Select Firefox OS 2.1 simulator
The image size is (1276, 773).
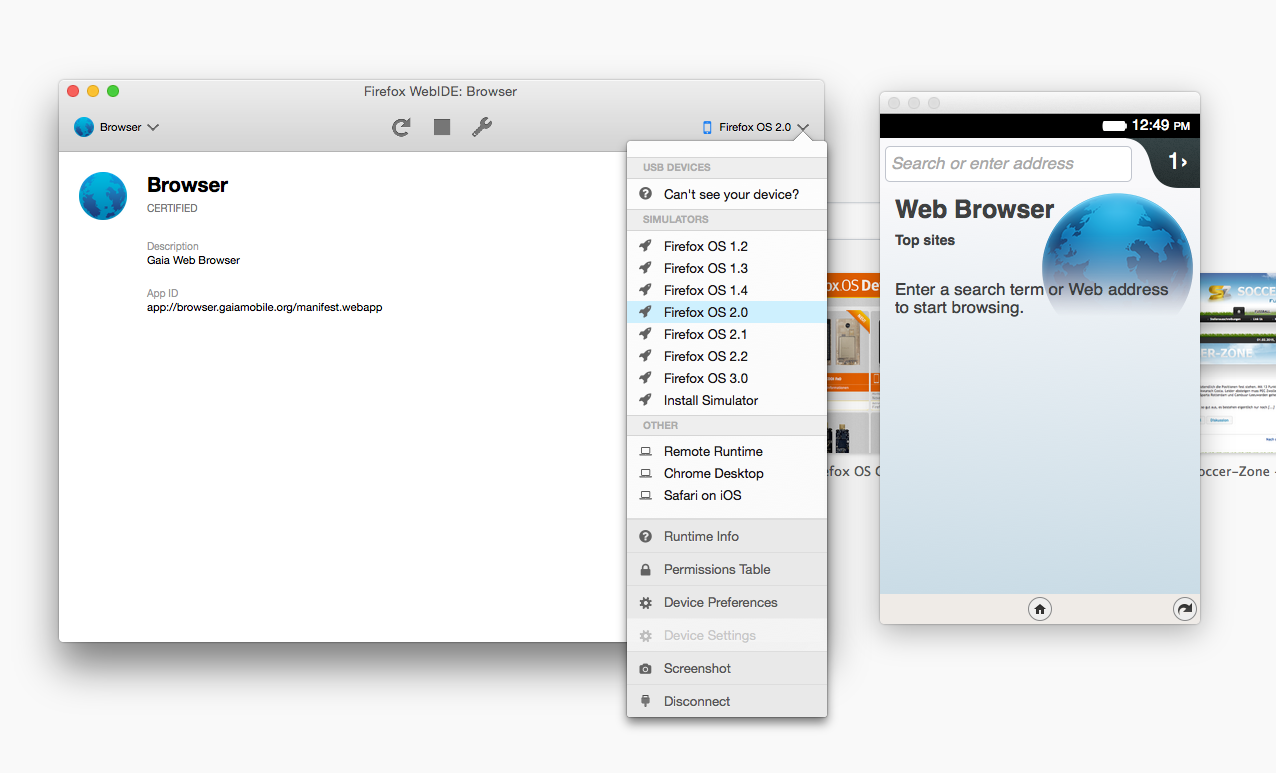tap(727, 334)
